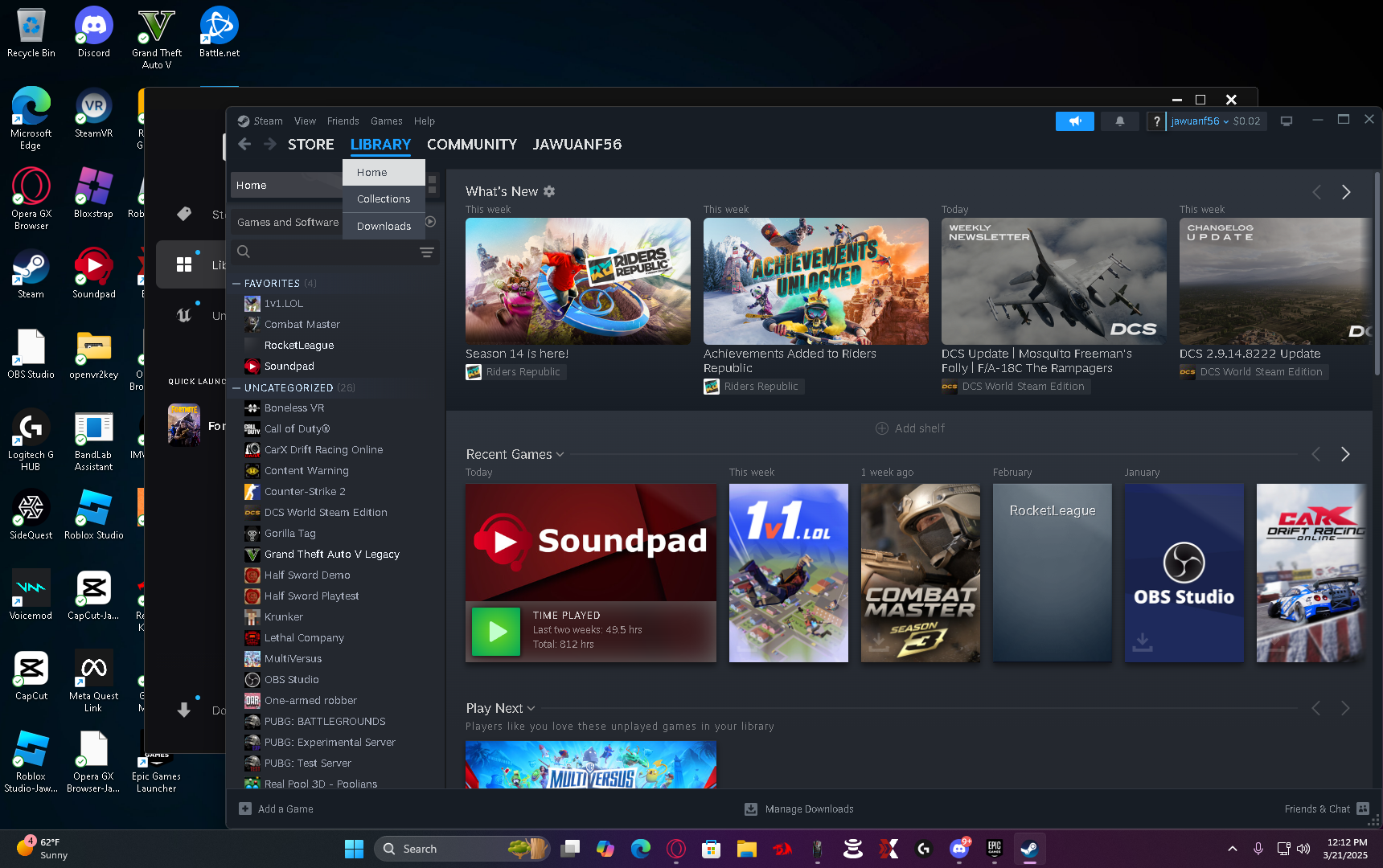Collapse the UNCATEGORIZED category
Viewport: 1383px width, 868px height.
coord(236,388)
